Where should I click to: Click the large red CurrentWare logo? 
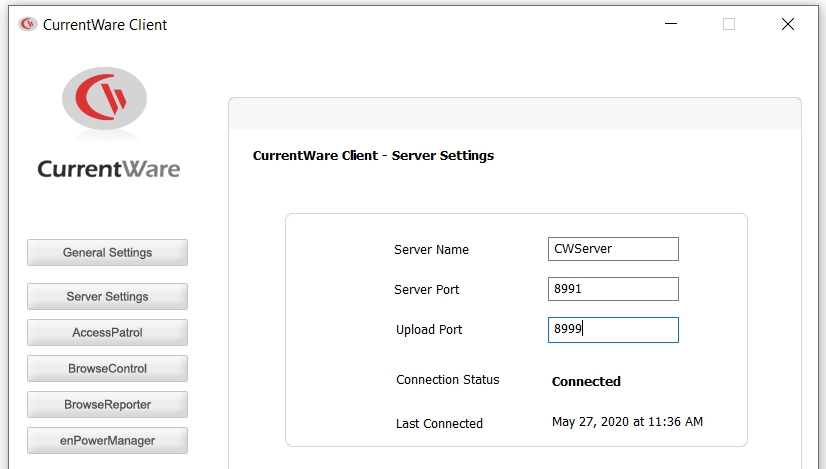point(104,99)
